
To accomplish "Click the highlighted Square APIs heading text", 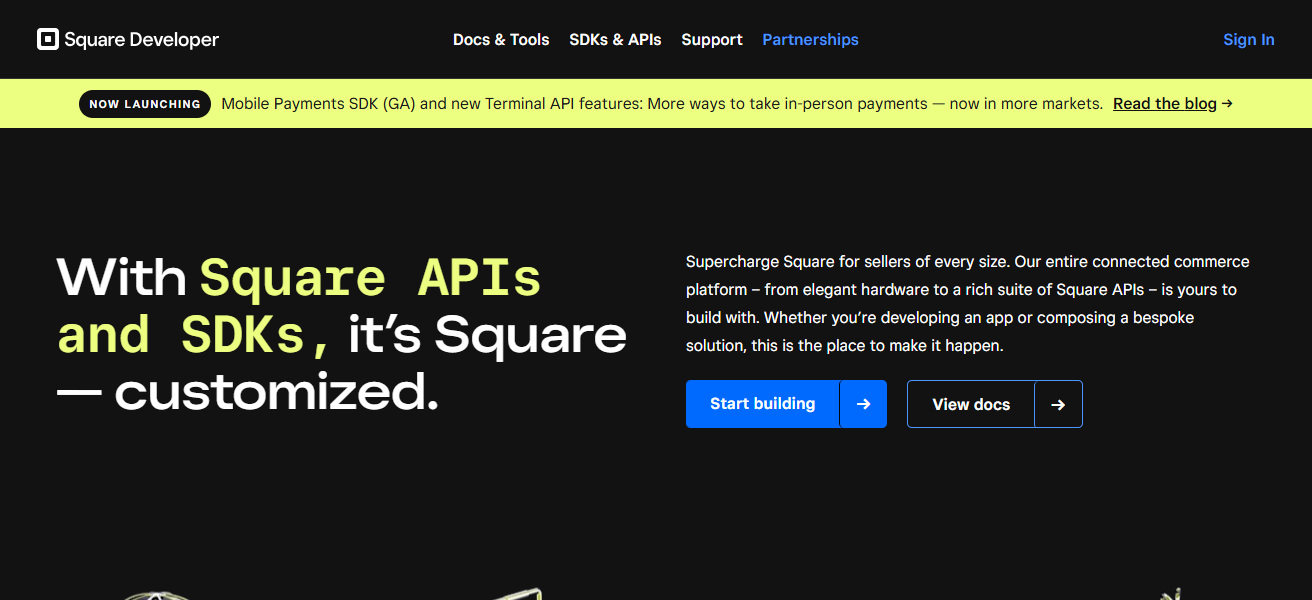I will pos(370,277).
